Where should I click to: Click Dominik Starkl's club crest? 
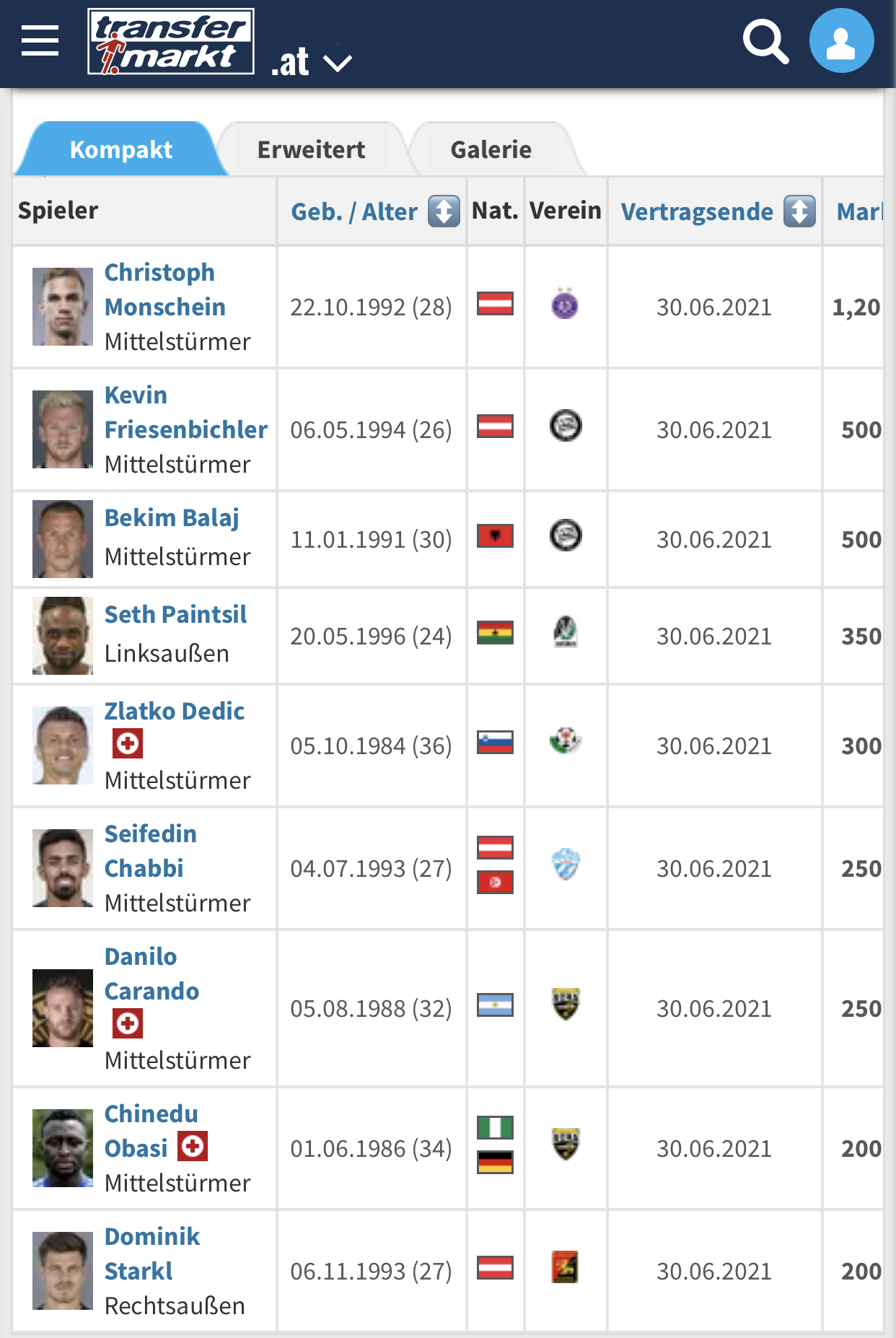click(x=565, y=1267)
